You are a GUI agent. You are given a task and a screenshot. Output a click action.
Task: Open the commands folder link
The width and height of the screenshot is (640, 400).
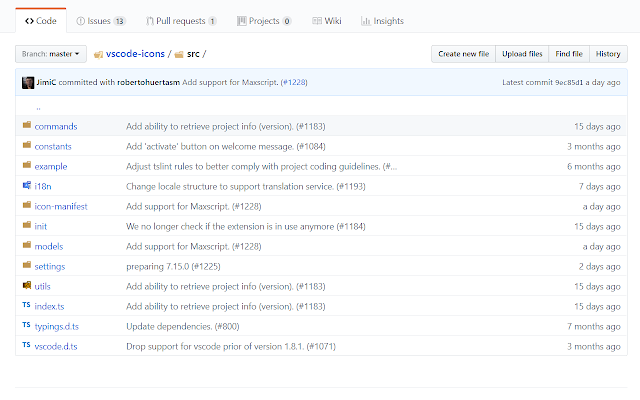[56, 127]
